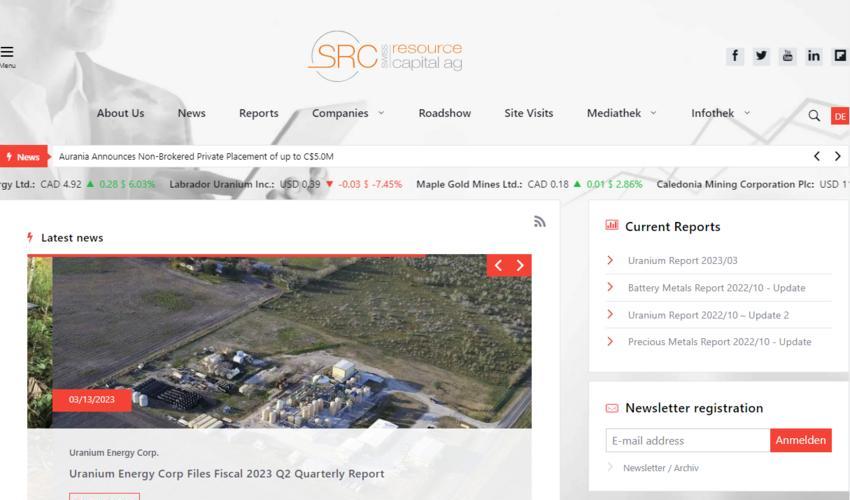Open Uranium Report 2023/03
Screen dimensions: 850x500
coord(682,261)
